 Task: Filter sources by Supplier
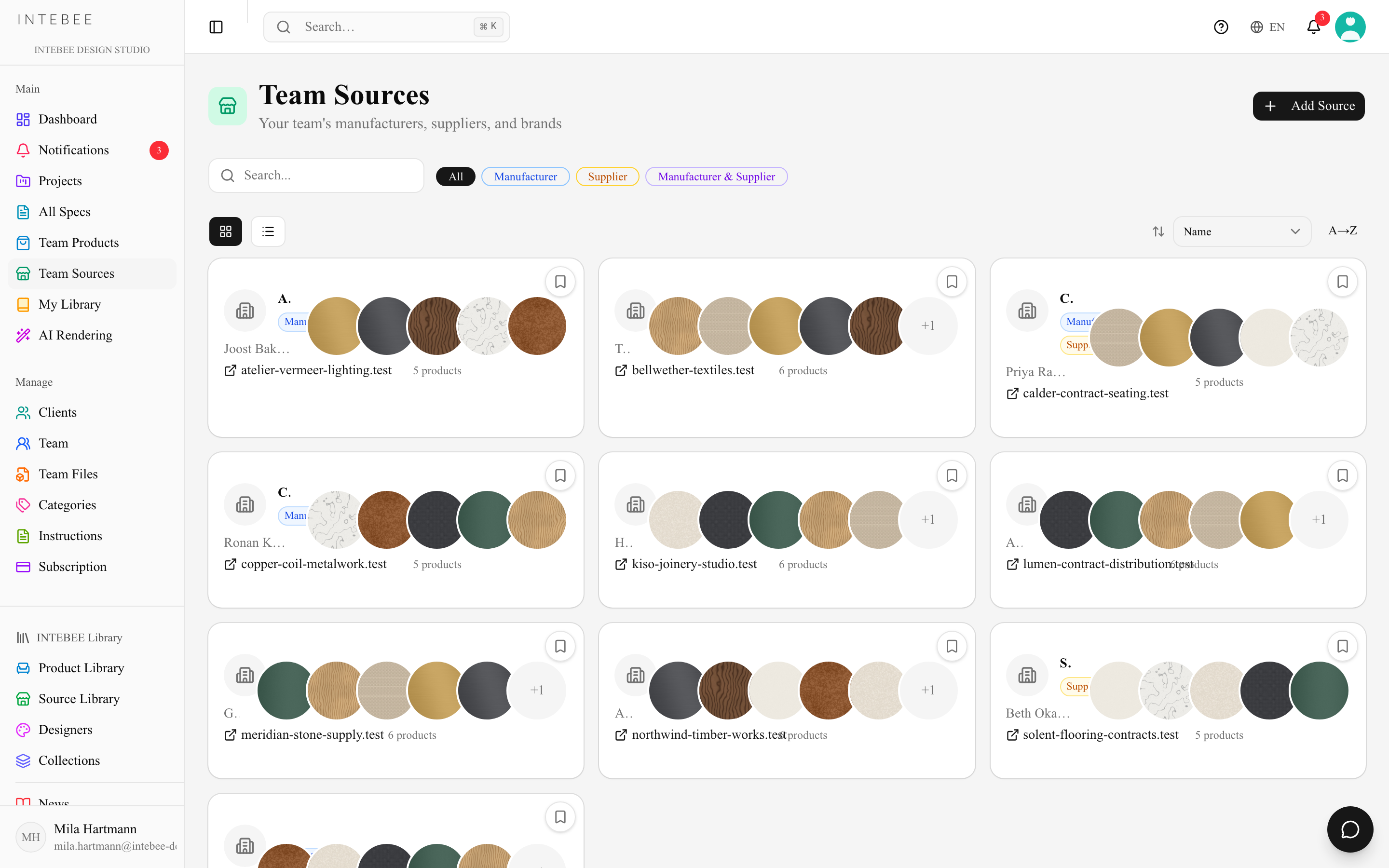(607, 177)
